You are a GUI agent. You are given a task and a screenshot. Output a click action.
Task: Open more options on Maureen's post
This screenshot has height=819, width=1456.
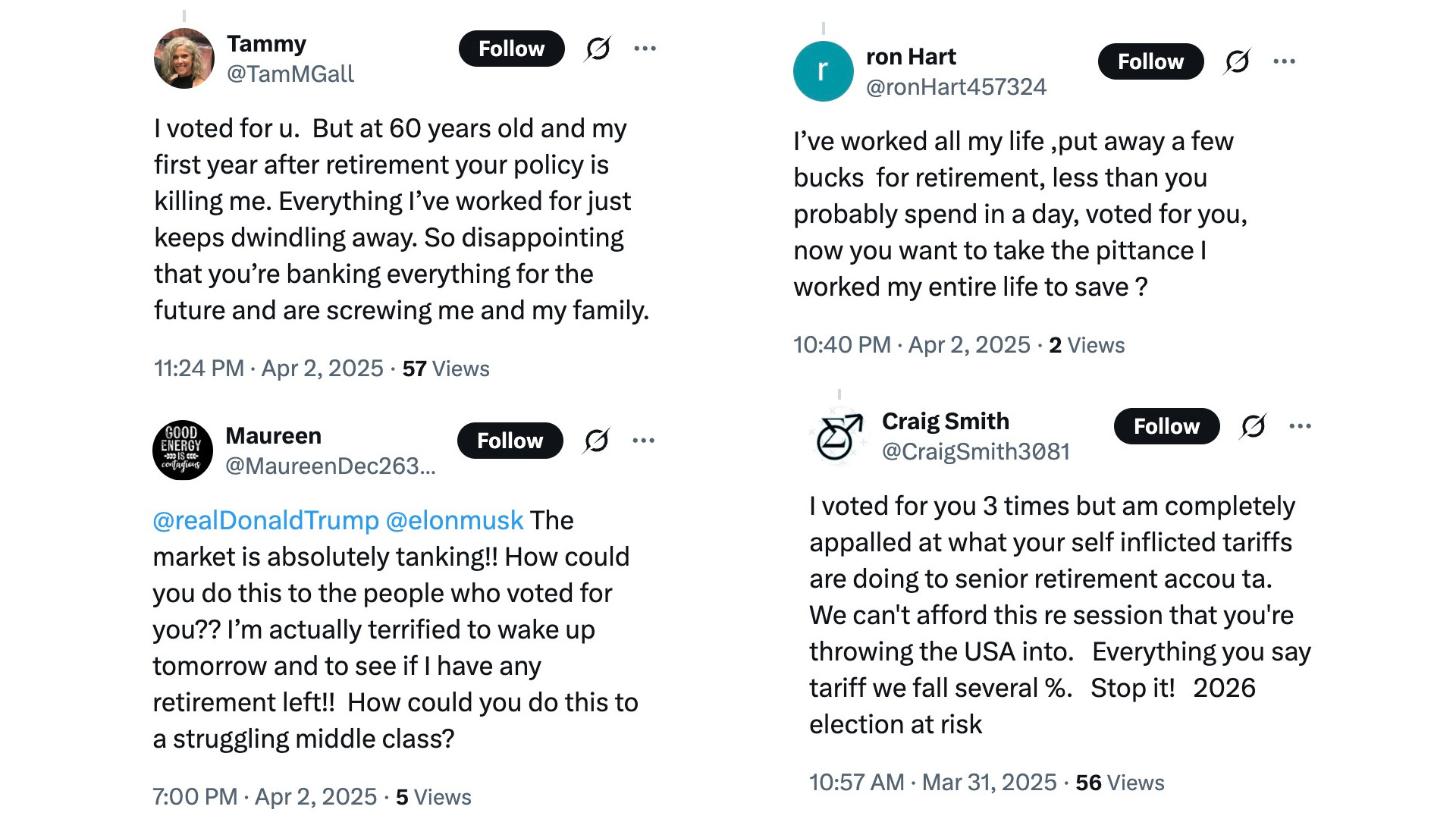(x=644, y=441)
